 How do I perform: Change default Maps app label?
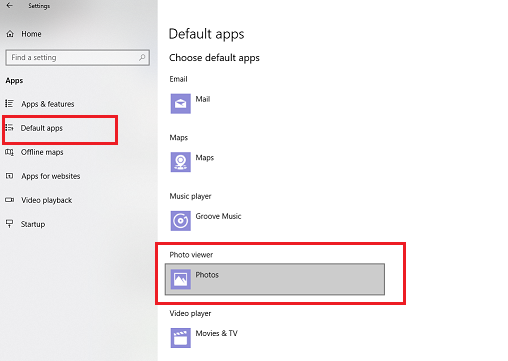pyautogui.click(x=205, y=158)
